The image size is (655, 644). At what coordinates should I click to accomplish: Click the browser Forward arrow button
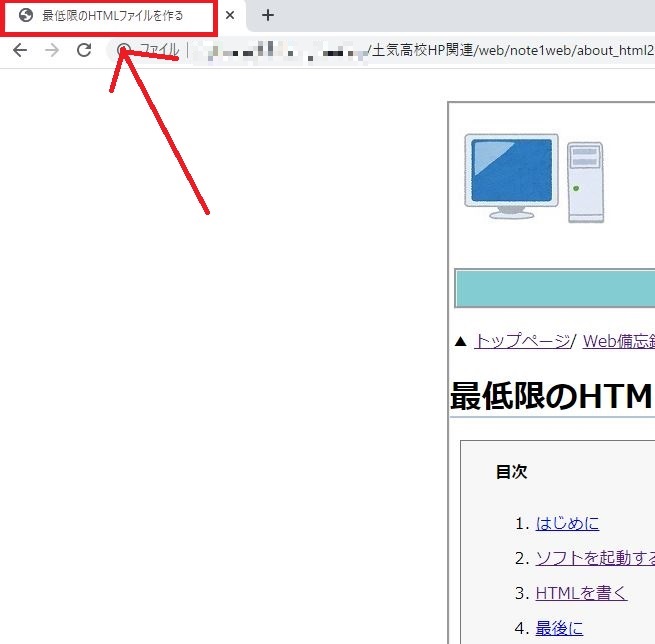pos(52,50)
